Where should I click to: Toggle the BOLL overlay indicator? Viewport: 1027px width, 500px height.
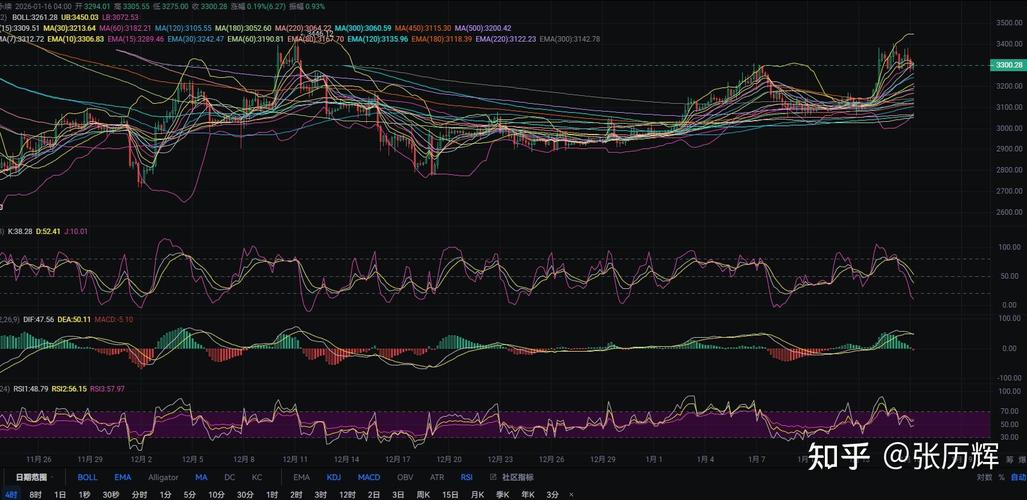click(88, 478)
